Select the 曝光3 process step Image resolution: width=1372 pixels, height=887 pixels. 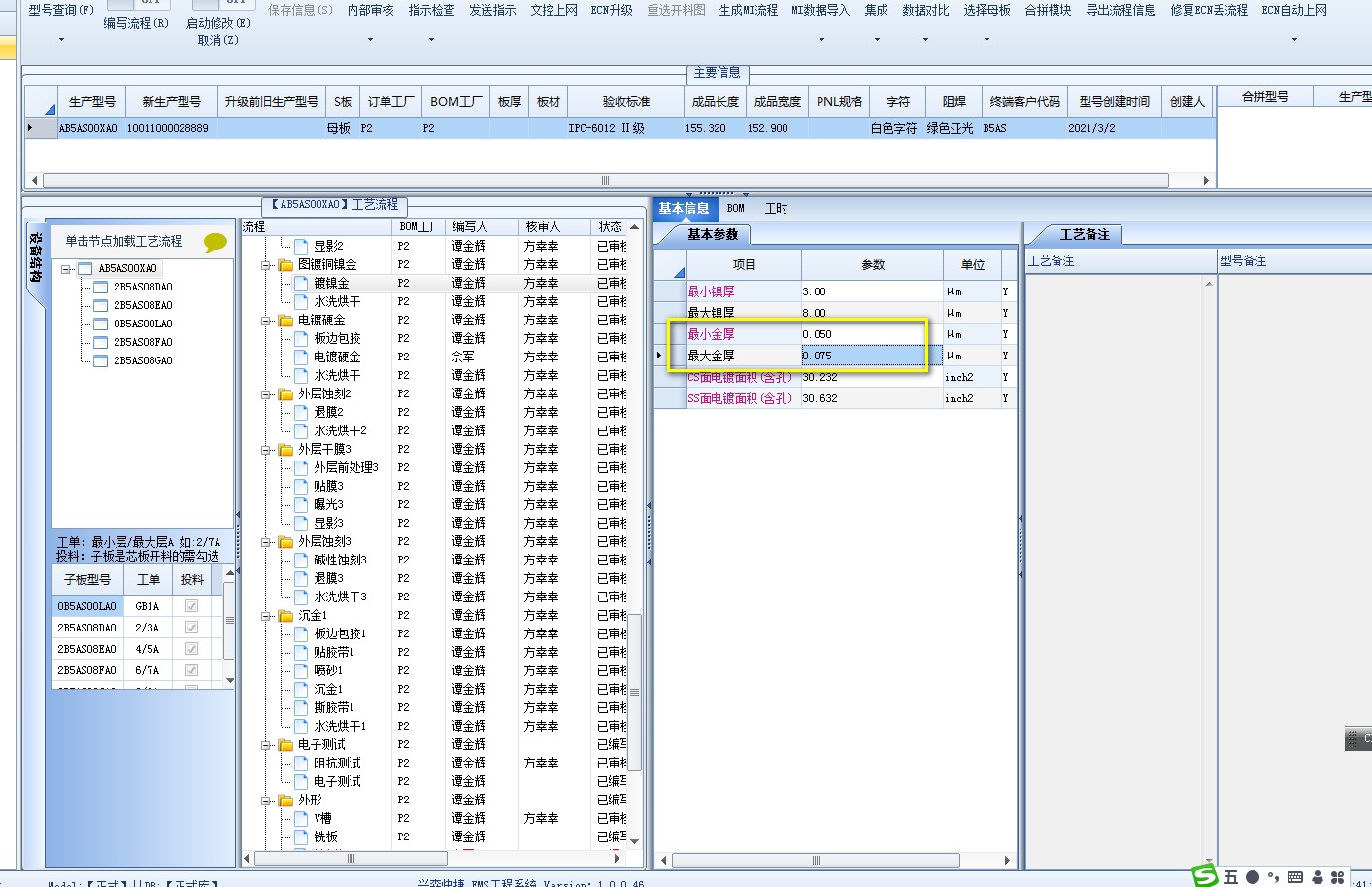[328, 504]
